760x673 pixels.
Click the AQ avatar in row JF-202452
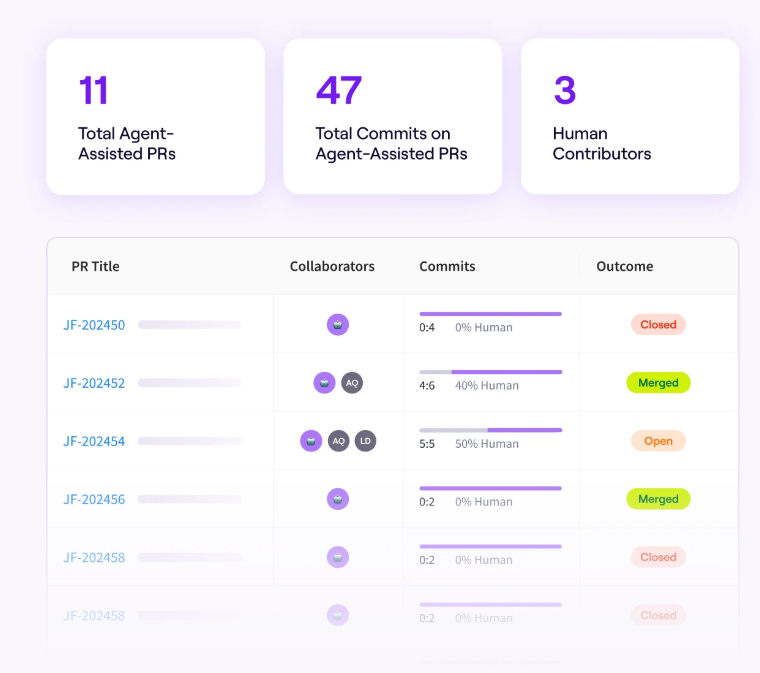352,383
